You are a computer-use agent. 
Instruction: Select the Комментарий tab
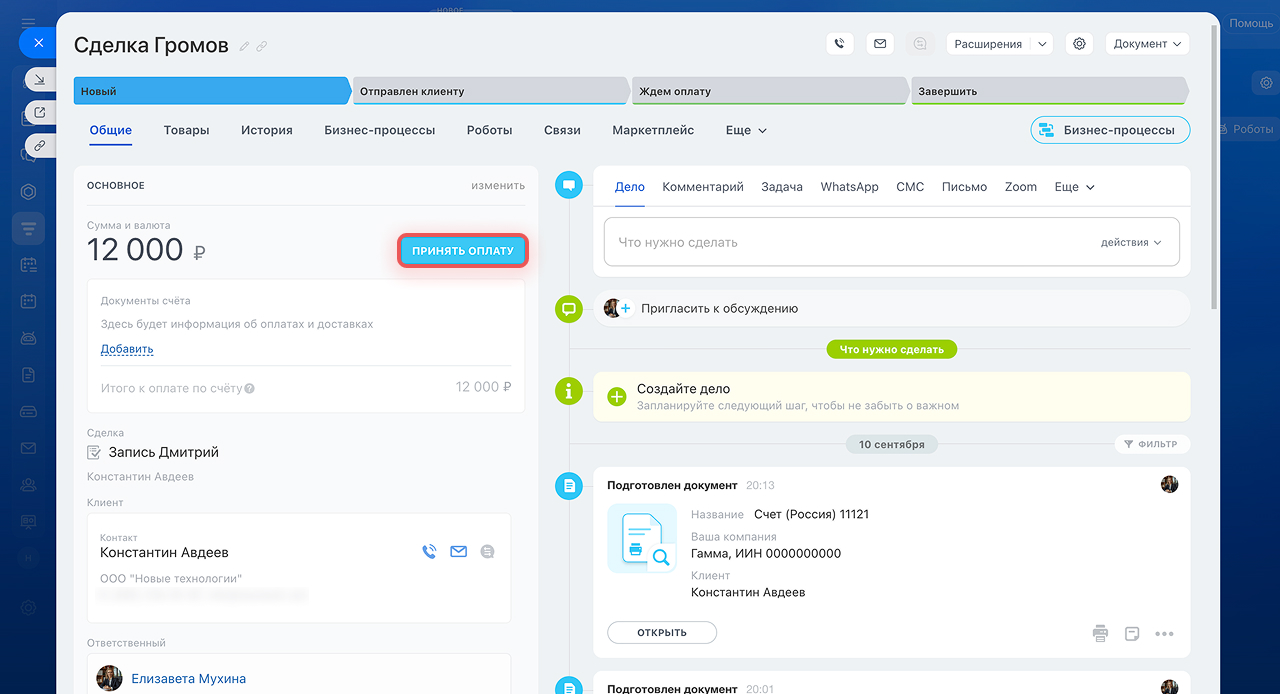click(702, 187)
